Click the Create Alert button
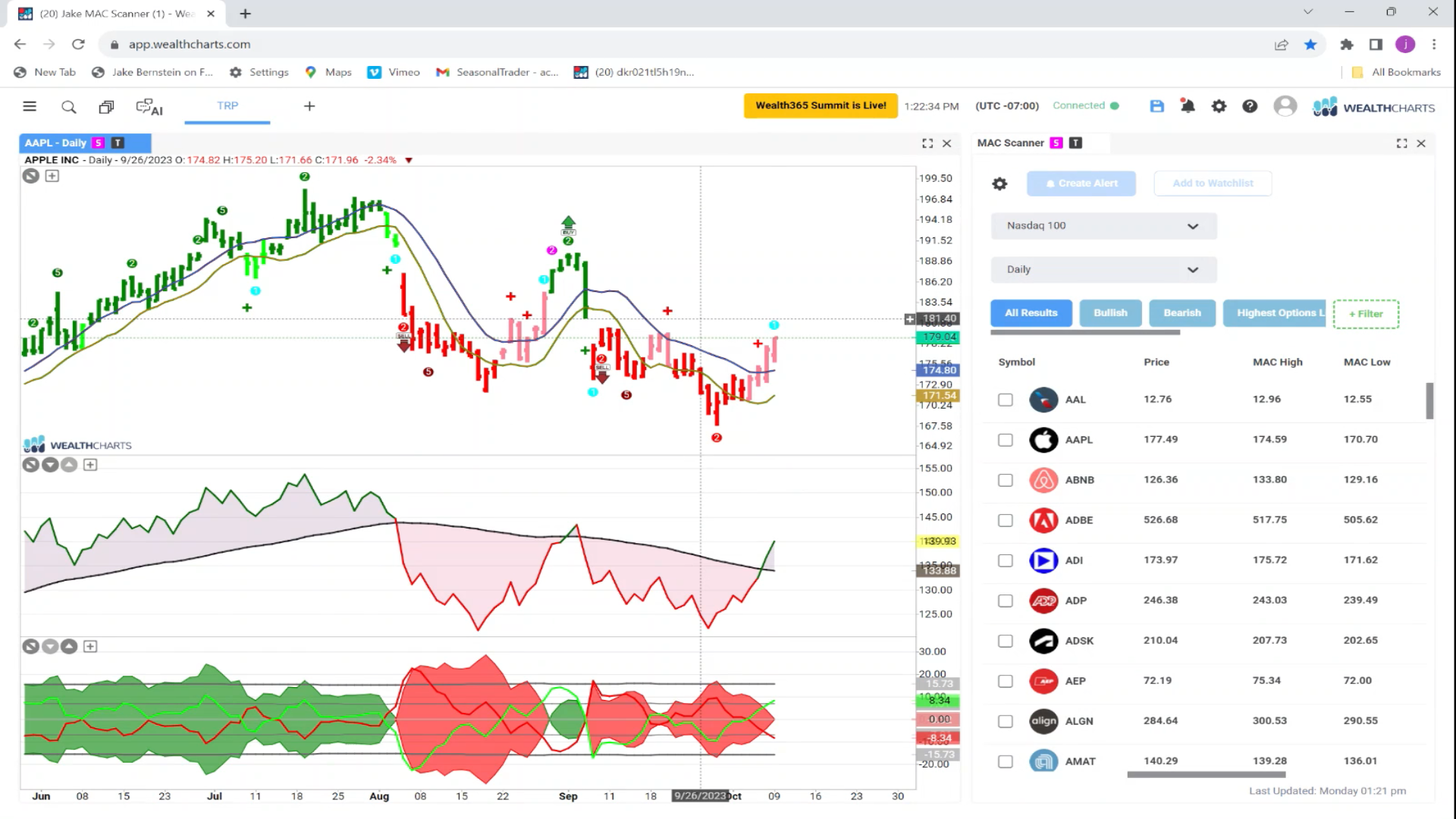Image resolution: width=1456 pixels, height=819 pixels. tap(1081, 184)
